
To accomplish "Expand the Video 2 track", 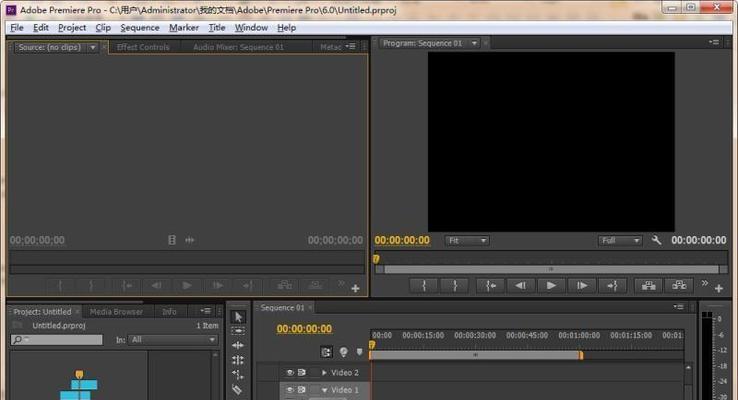I will [324, 372].
